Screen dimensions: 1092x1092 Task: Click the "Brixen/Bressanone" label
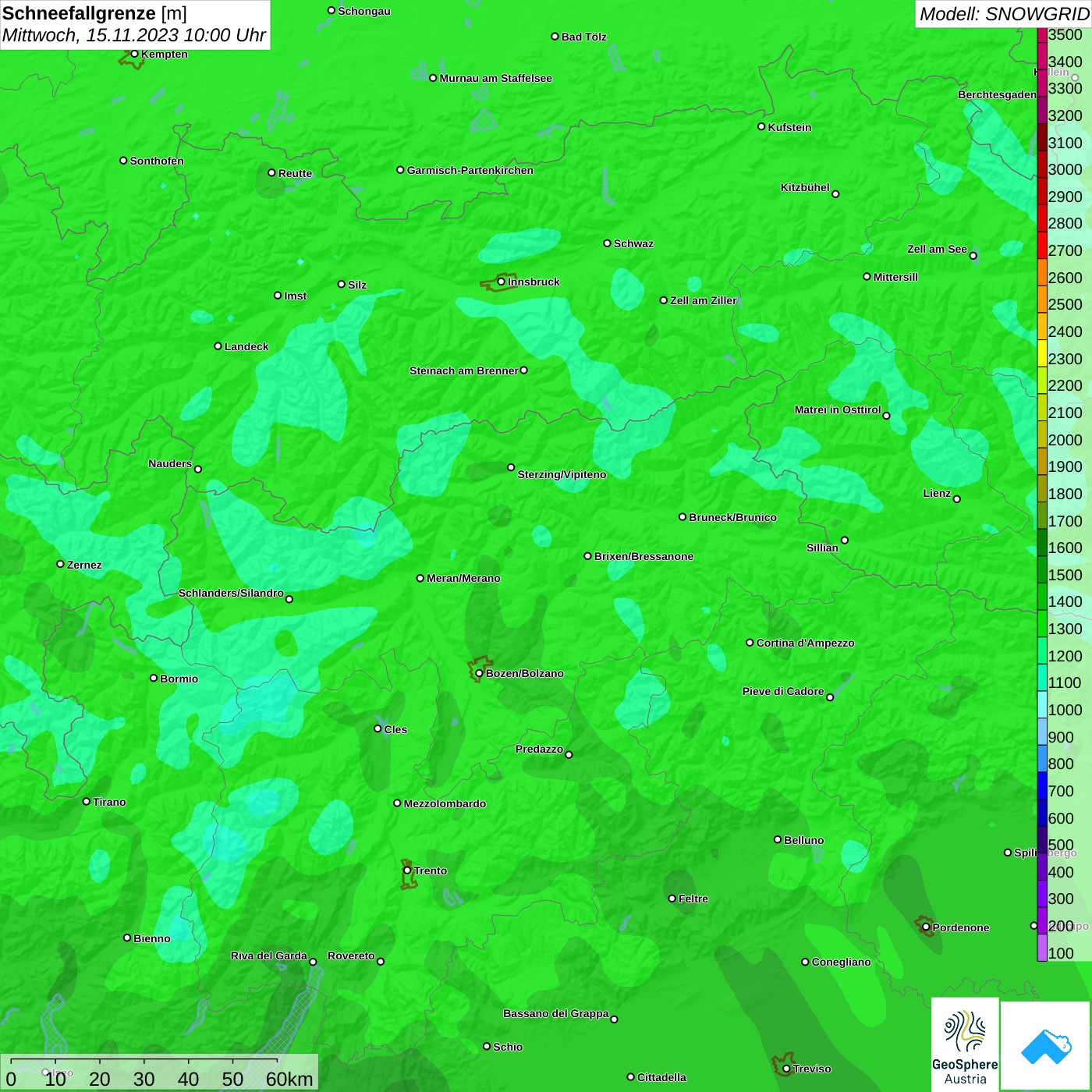coord(643,556)
